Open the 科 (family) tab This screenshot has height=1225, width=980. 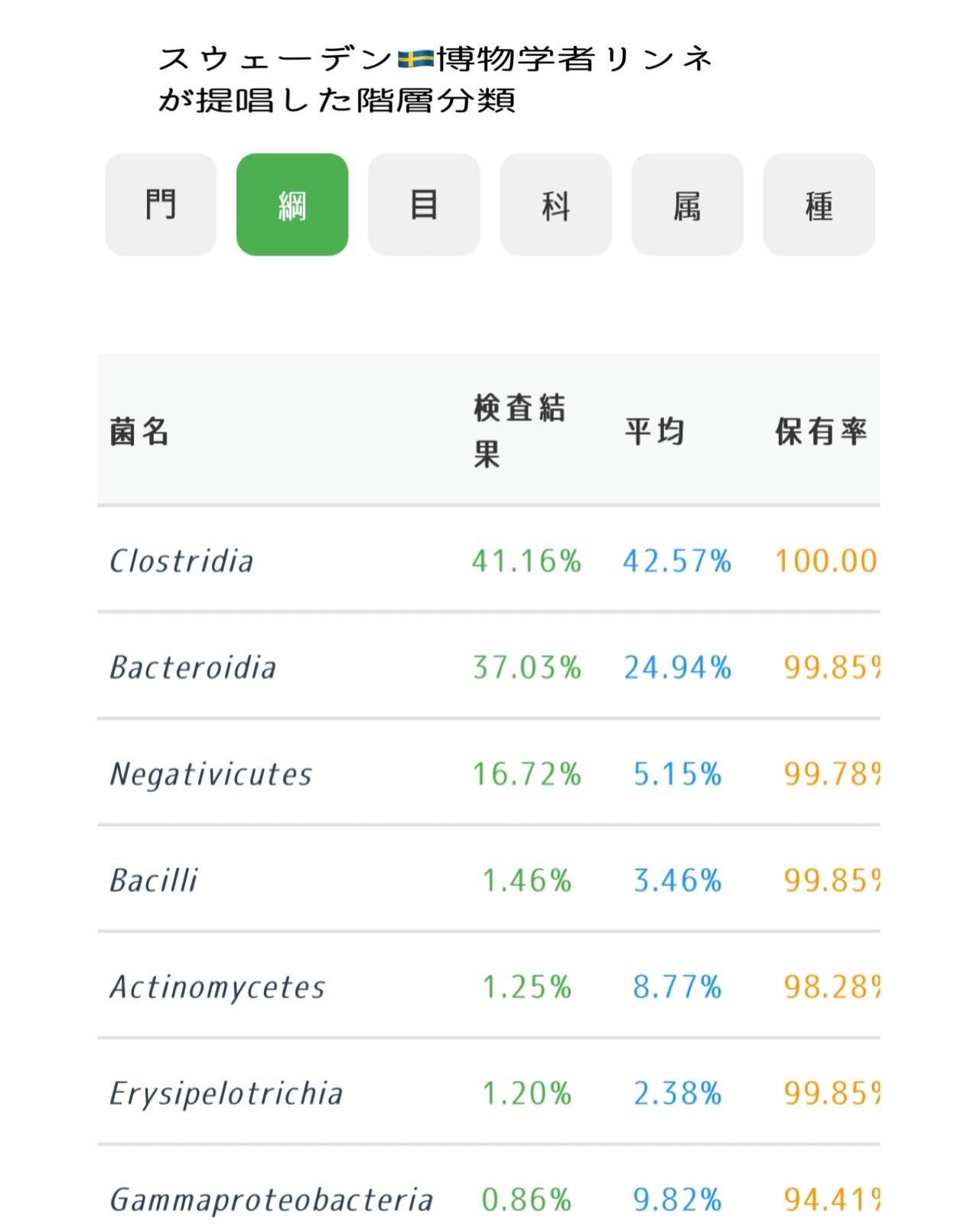[x=555, y=204]
